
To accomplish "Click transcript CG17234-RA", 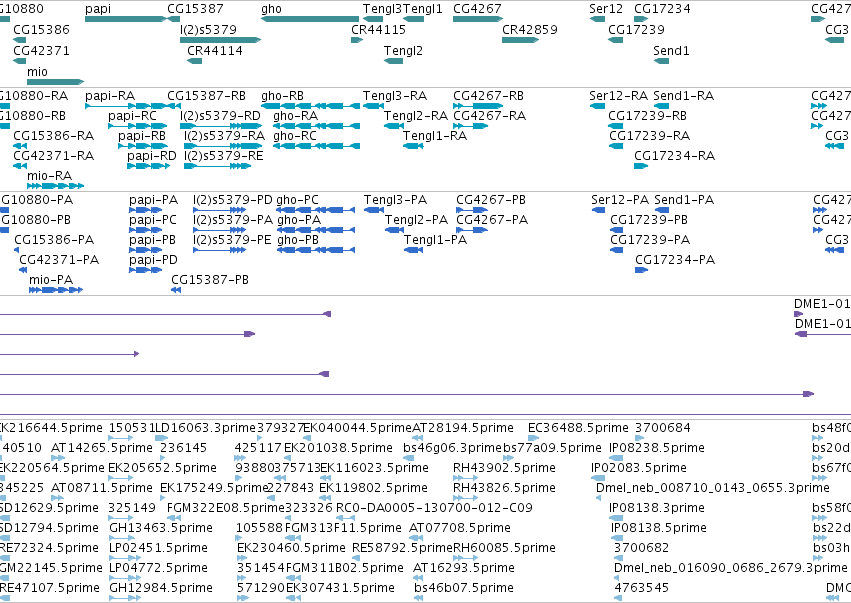I will tap(641, 166).
